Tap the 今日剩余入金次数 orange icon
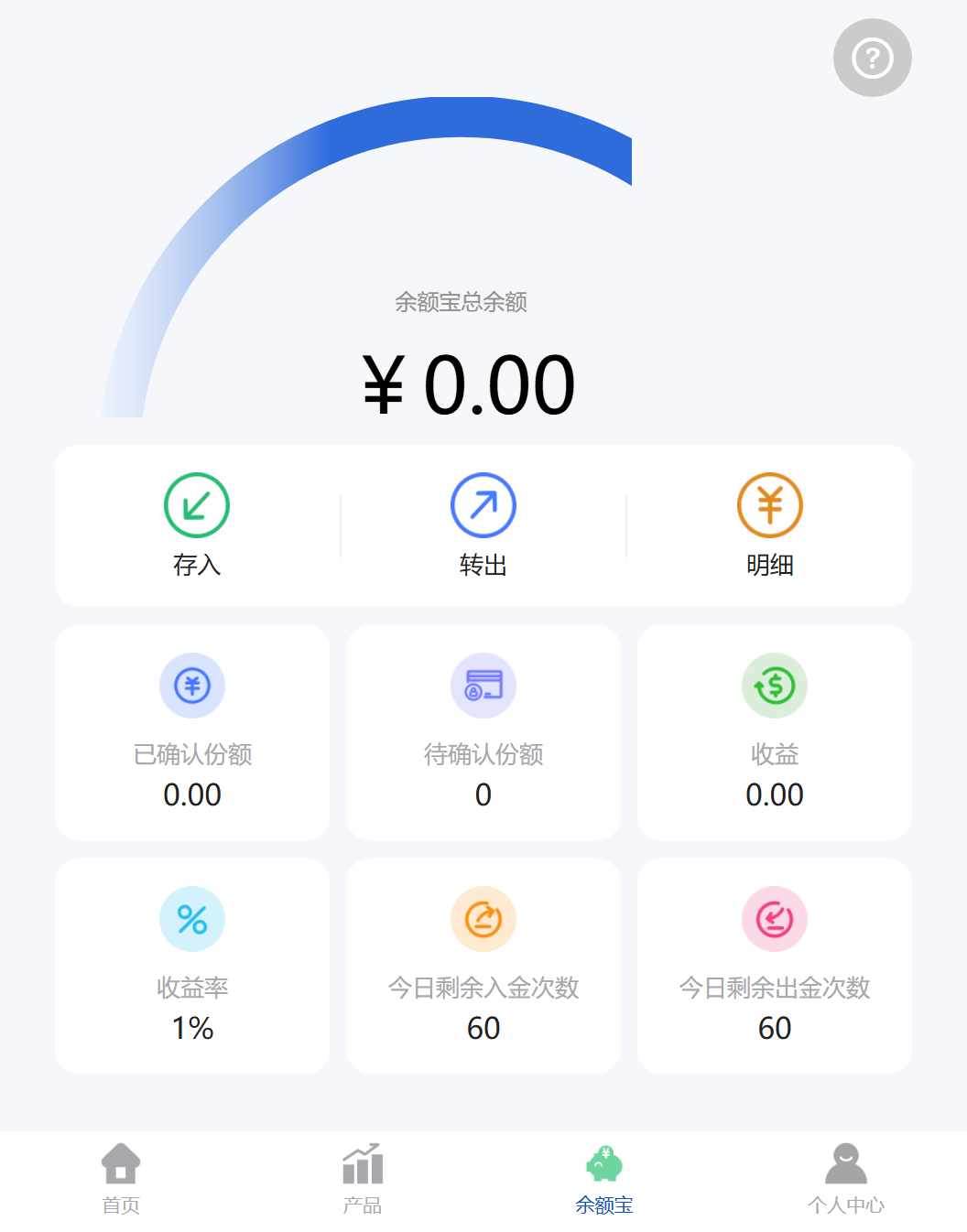 [483, 919]
